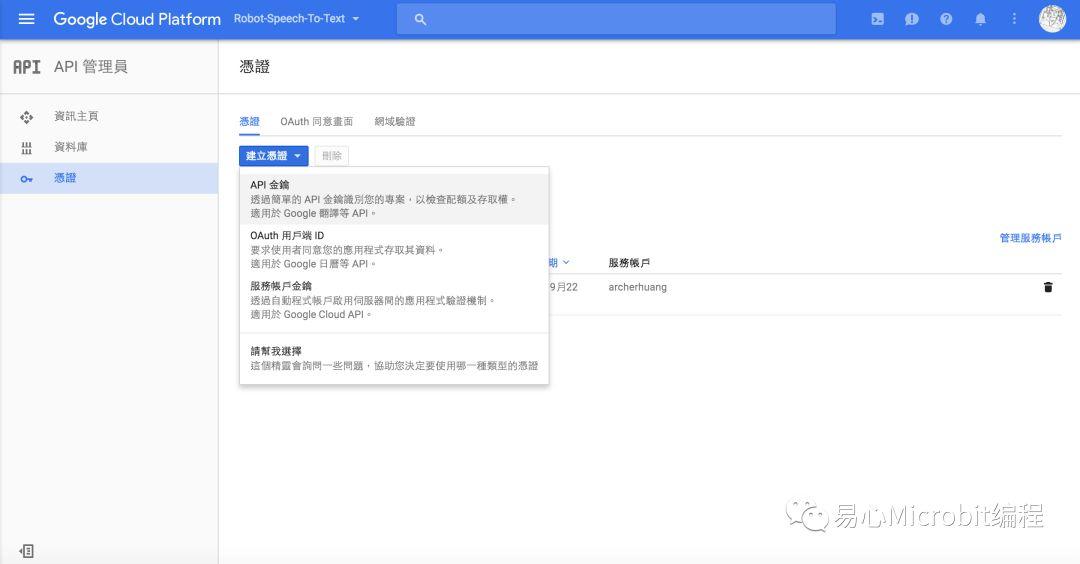Click the API manager logo icon

point(27,67)
